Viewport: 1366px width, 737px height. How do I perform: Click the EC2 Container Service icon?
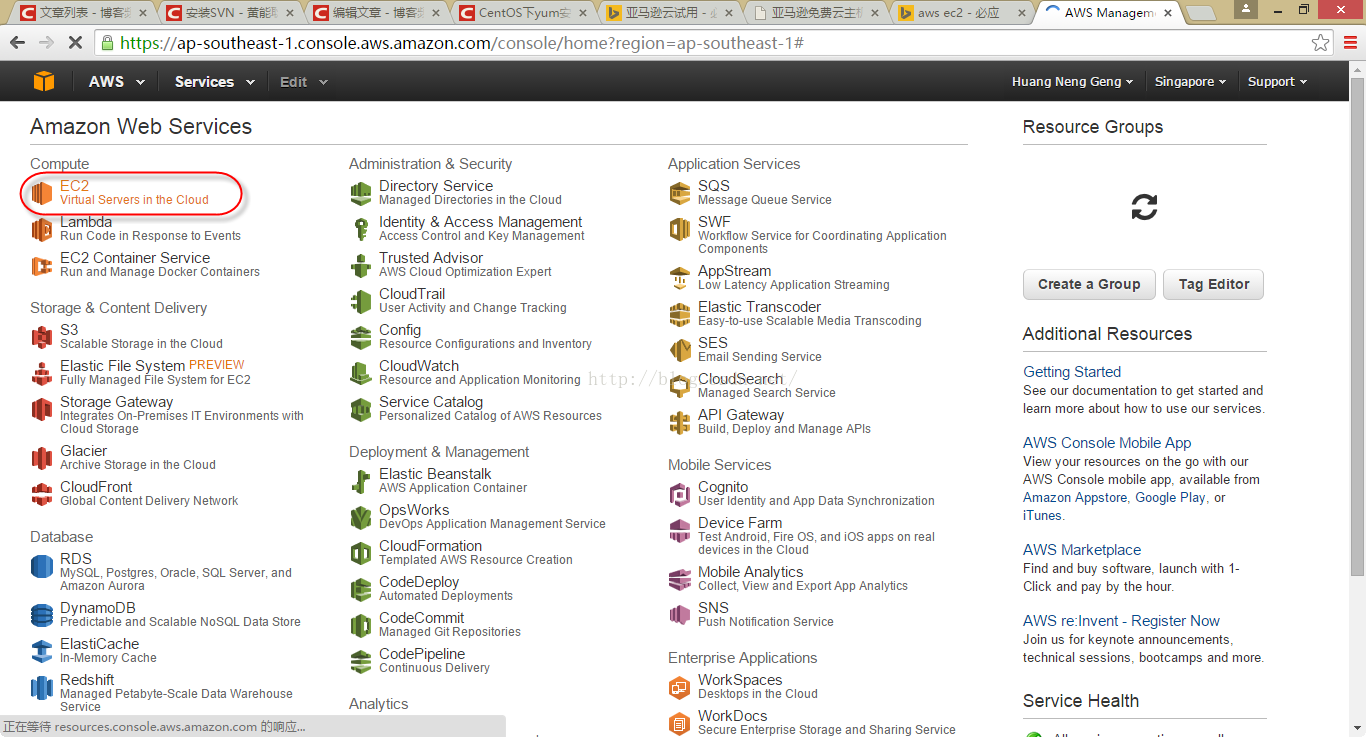41,265
